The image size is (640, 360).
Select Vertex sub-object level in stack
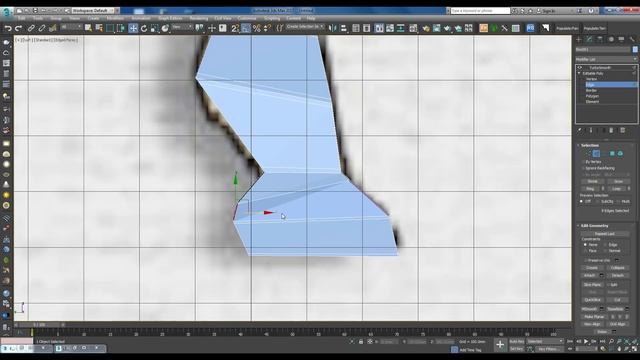[591, 79]
